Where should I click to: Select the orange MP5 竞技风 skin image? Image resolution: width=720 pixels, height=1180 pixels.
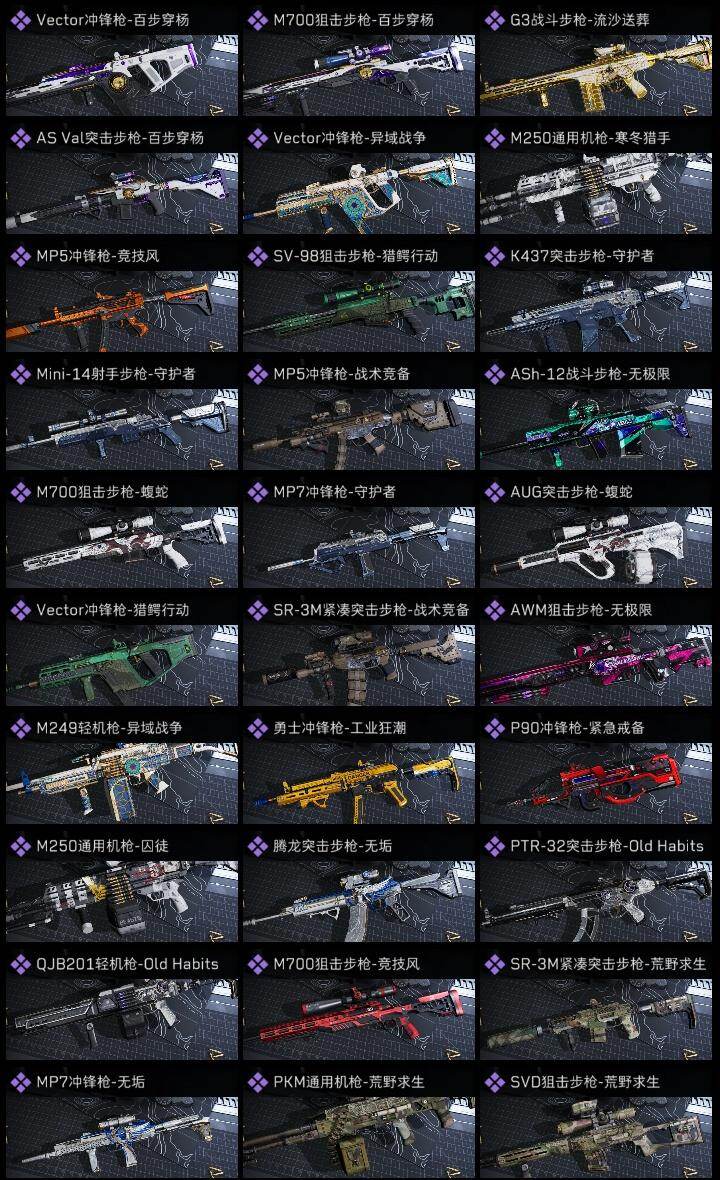tap(122, 311)
